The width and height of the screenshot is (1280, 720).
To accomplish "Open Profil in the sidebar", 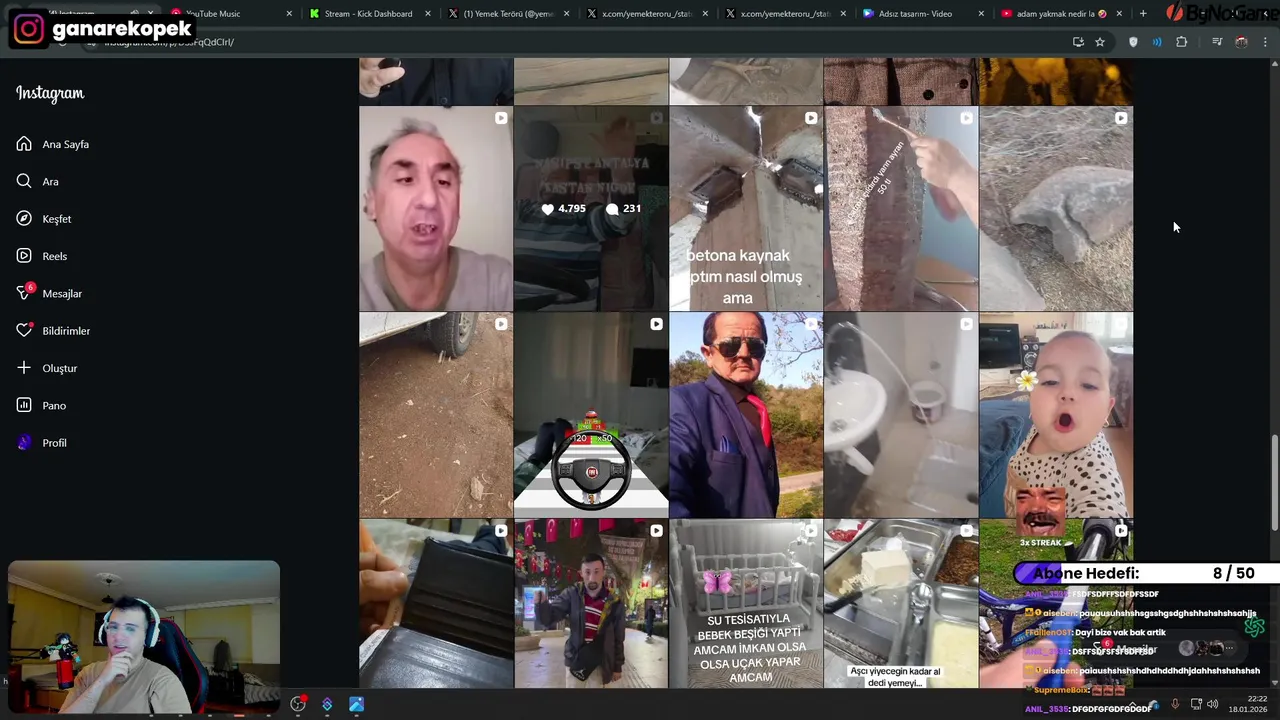I will (42, 443).
